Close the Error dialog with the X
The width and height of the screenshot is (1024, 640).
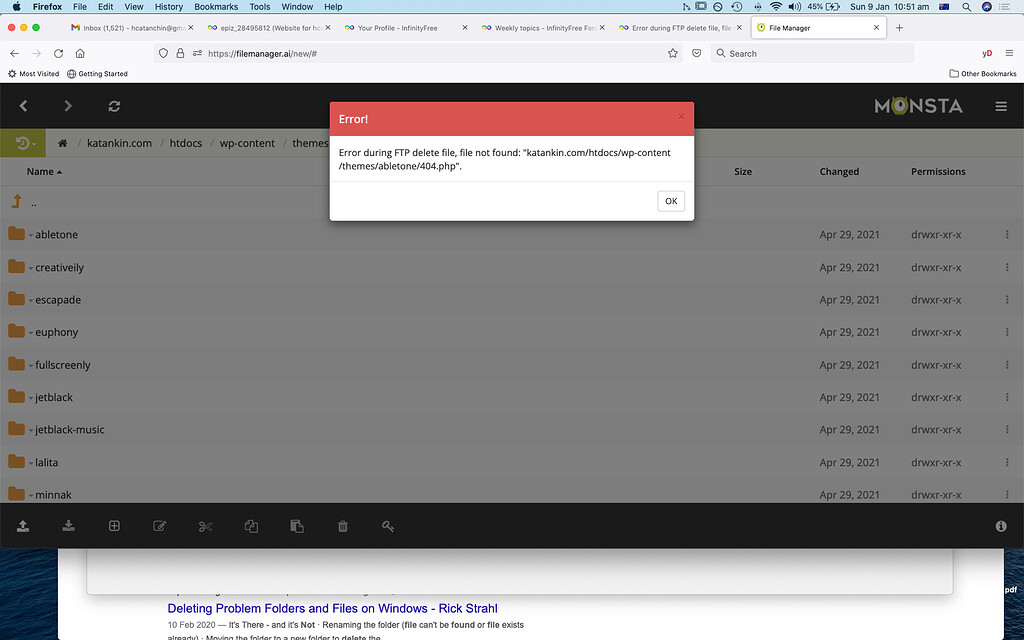click(681, 117)
